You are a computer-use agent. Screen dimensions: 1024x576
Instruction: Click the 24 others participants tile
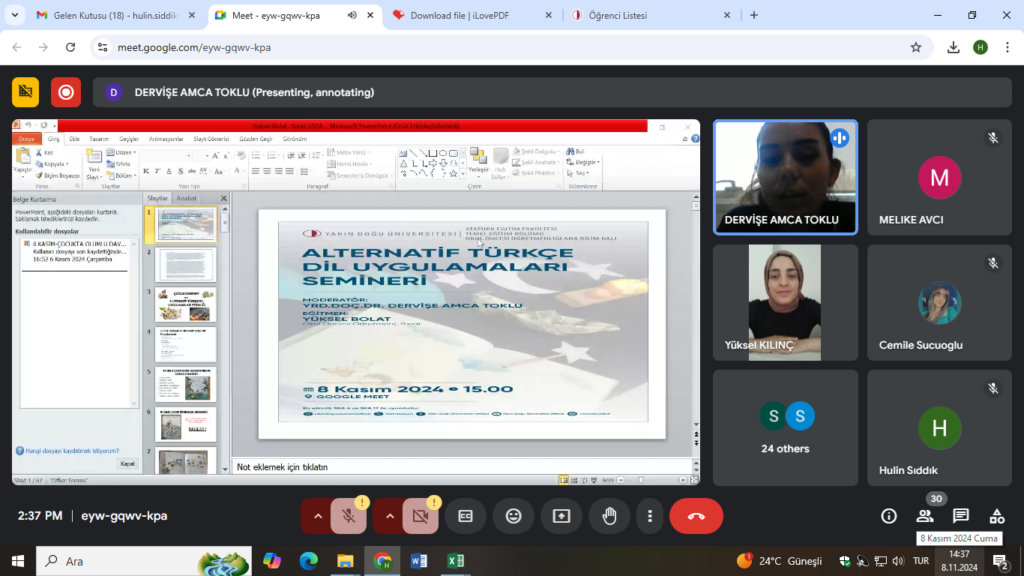point(785,429)
